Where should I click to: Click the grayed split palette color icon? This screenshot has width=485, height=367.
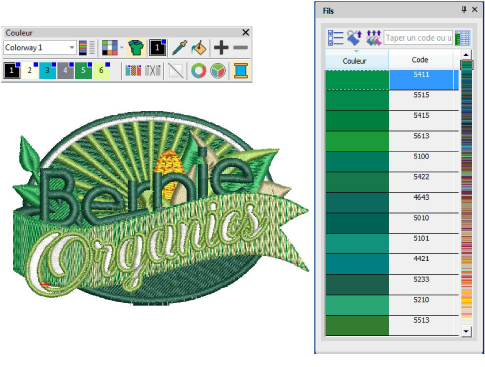(x=153, y=70)
